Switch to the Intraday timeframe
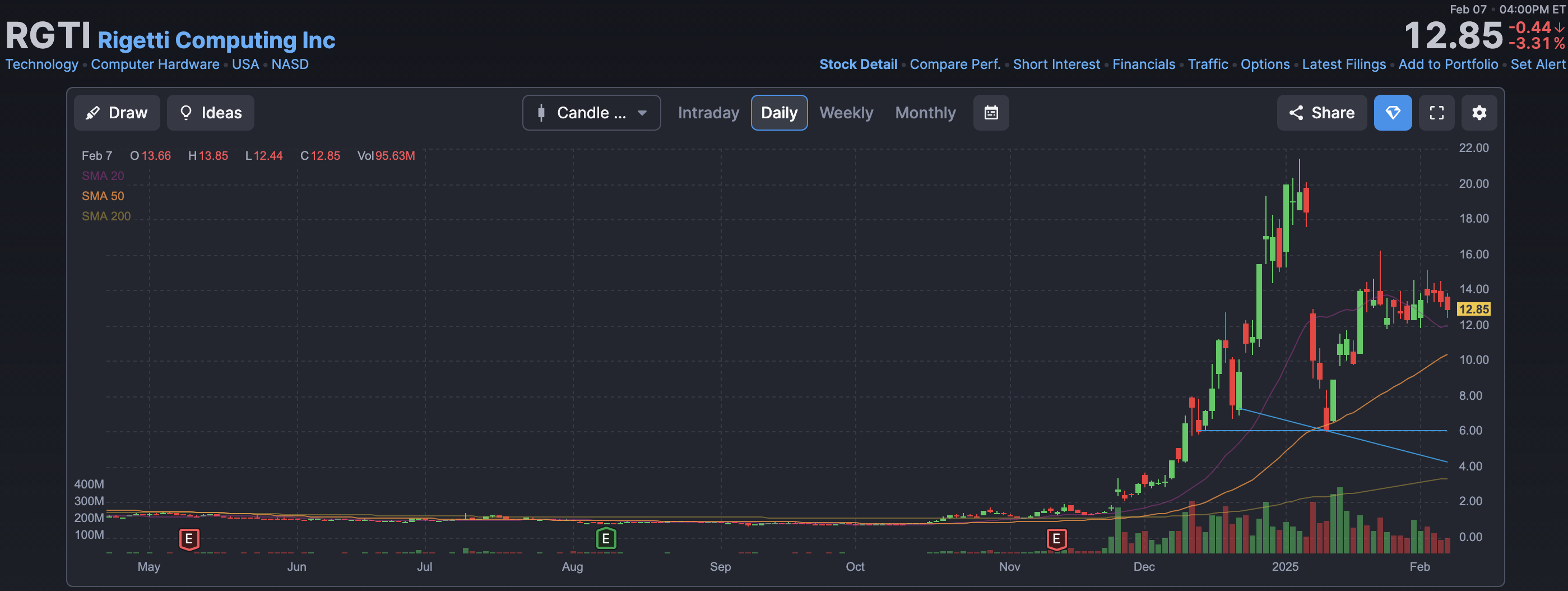The image size is (1568, 591). [x=708, y=113]
